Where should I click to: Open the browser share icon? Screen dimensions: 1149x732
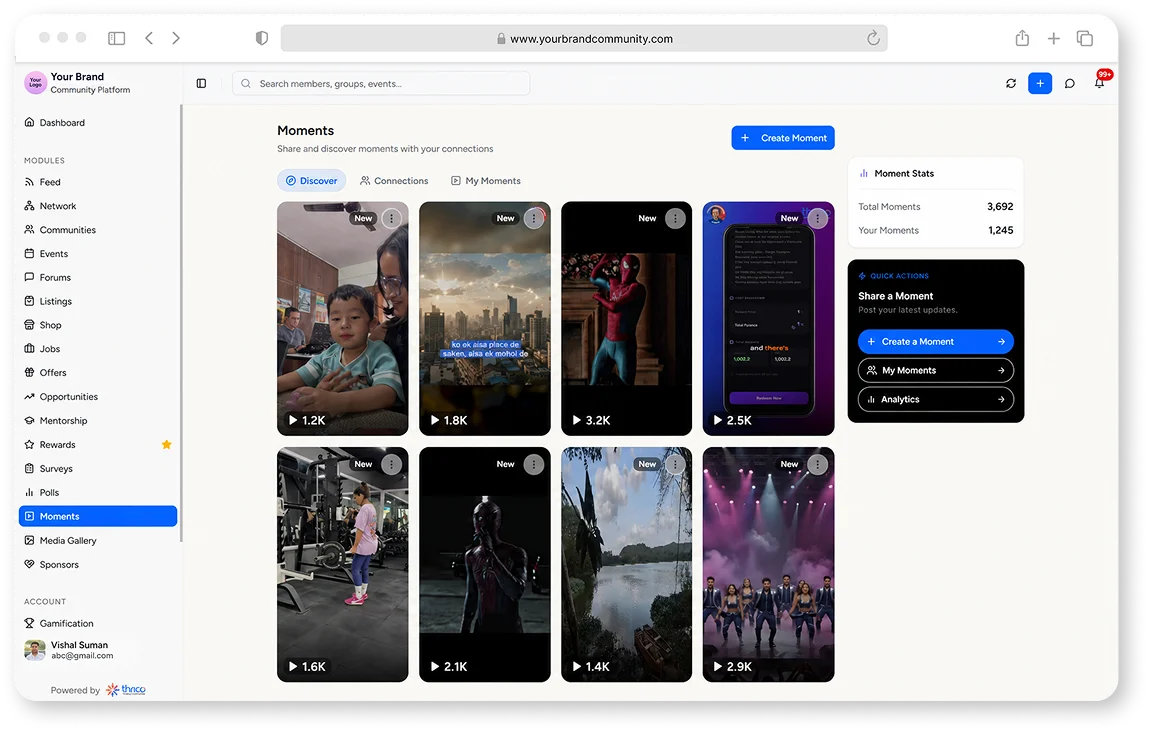(1022, 38)
